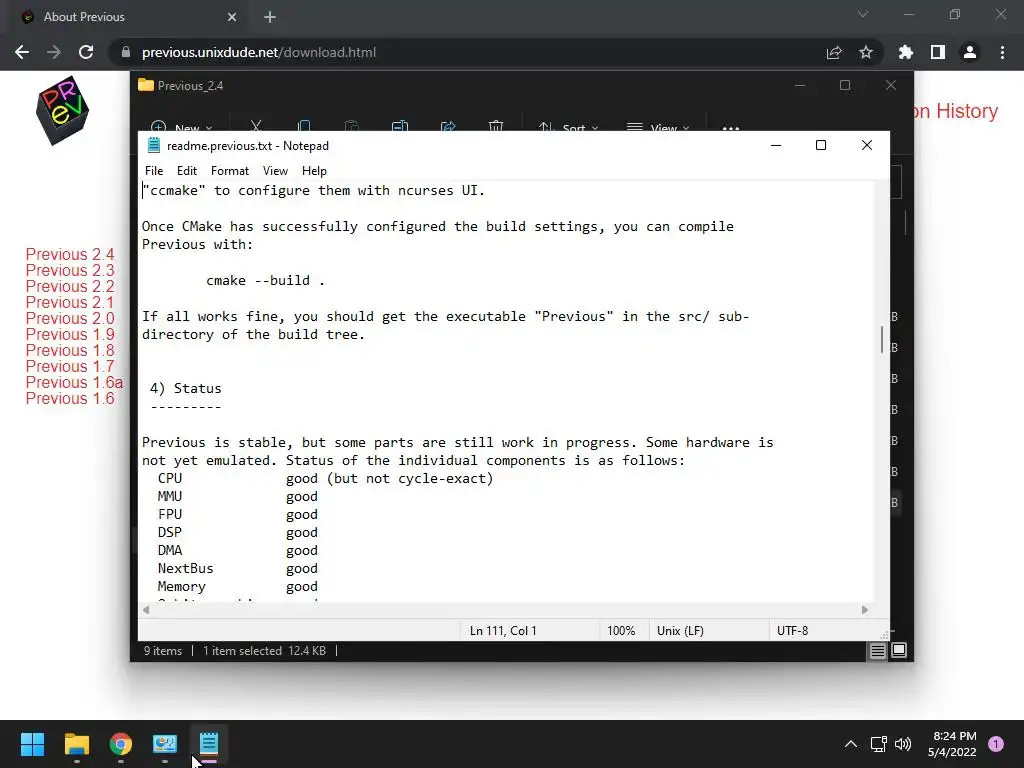Screen dimensions: 1024x768
Task: Click the UTF-8 encoding status
Action: [792, 631]
